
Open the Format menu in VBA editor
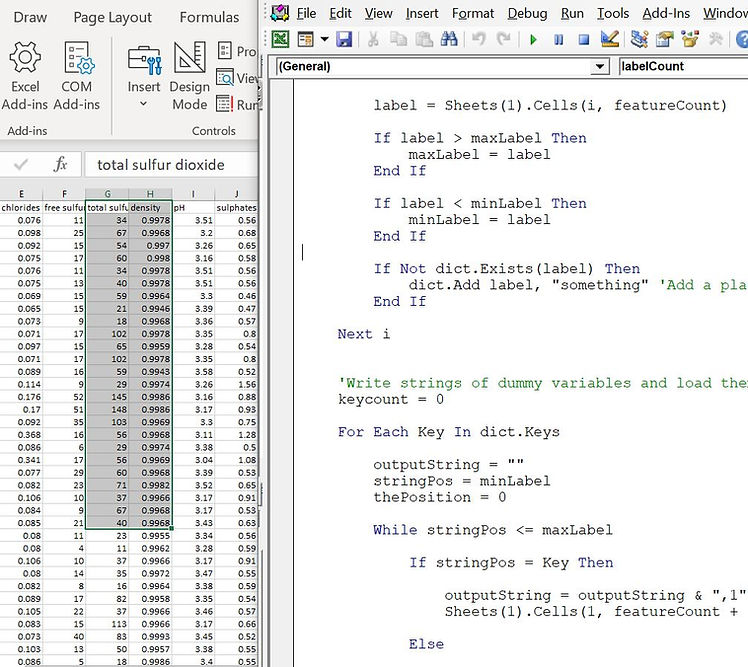tap(473, 13)
